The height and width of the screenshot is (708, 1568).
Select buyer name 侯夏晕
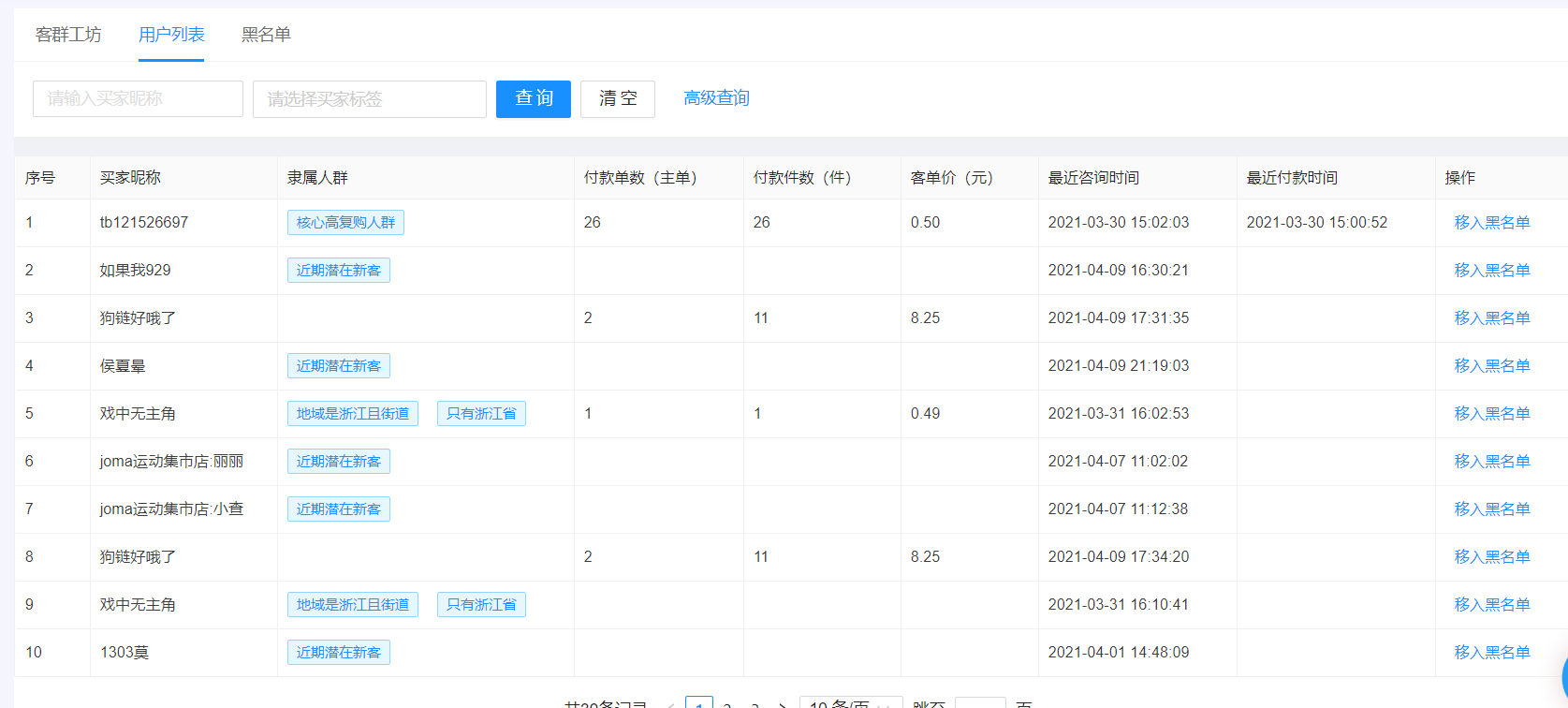pyautogui.click(x=123, y=366)
